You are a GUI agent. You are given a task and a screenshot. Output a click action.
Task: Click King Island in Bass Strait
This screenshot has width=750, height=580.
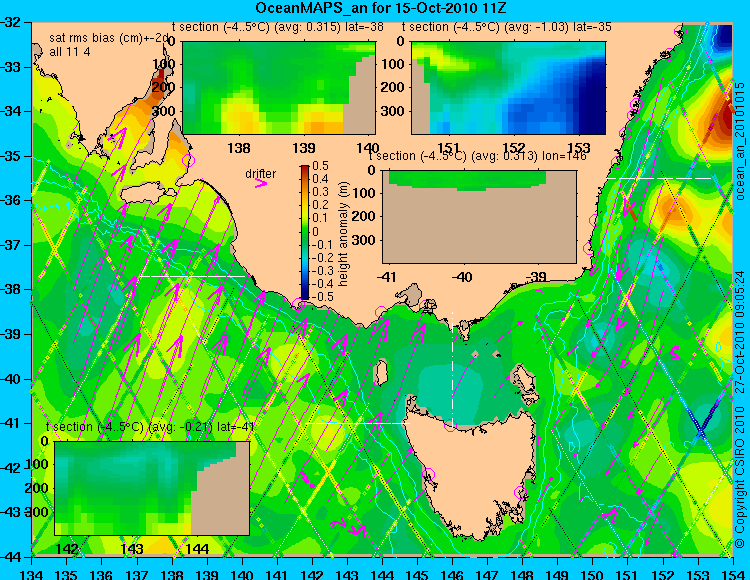(x=380, y=372)
